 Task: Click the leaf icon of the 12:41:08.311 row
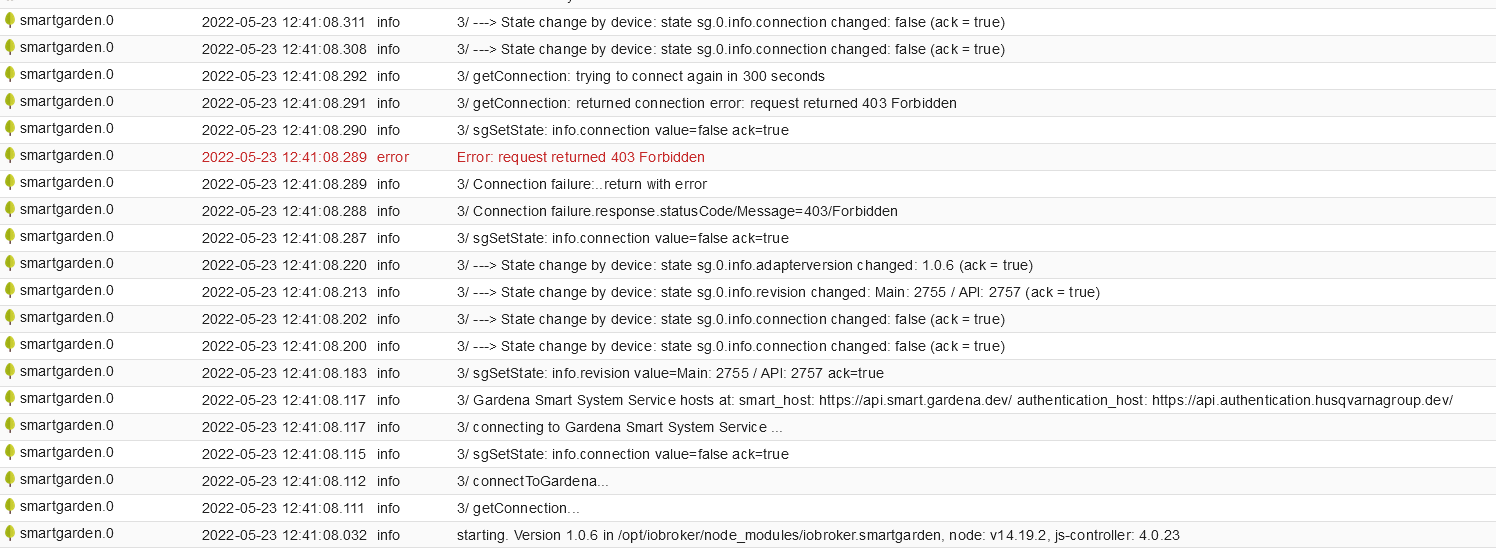coord(10,21)
